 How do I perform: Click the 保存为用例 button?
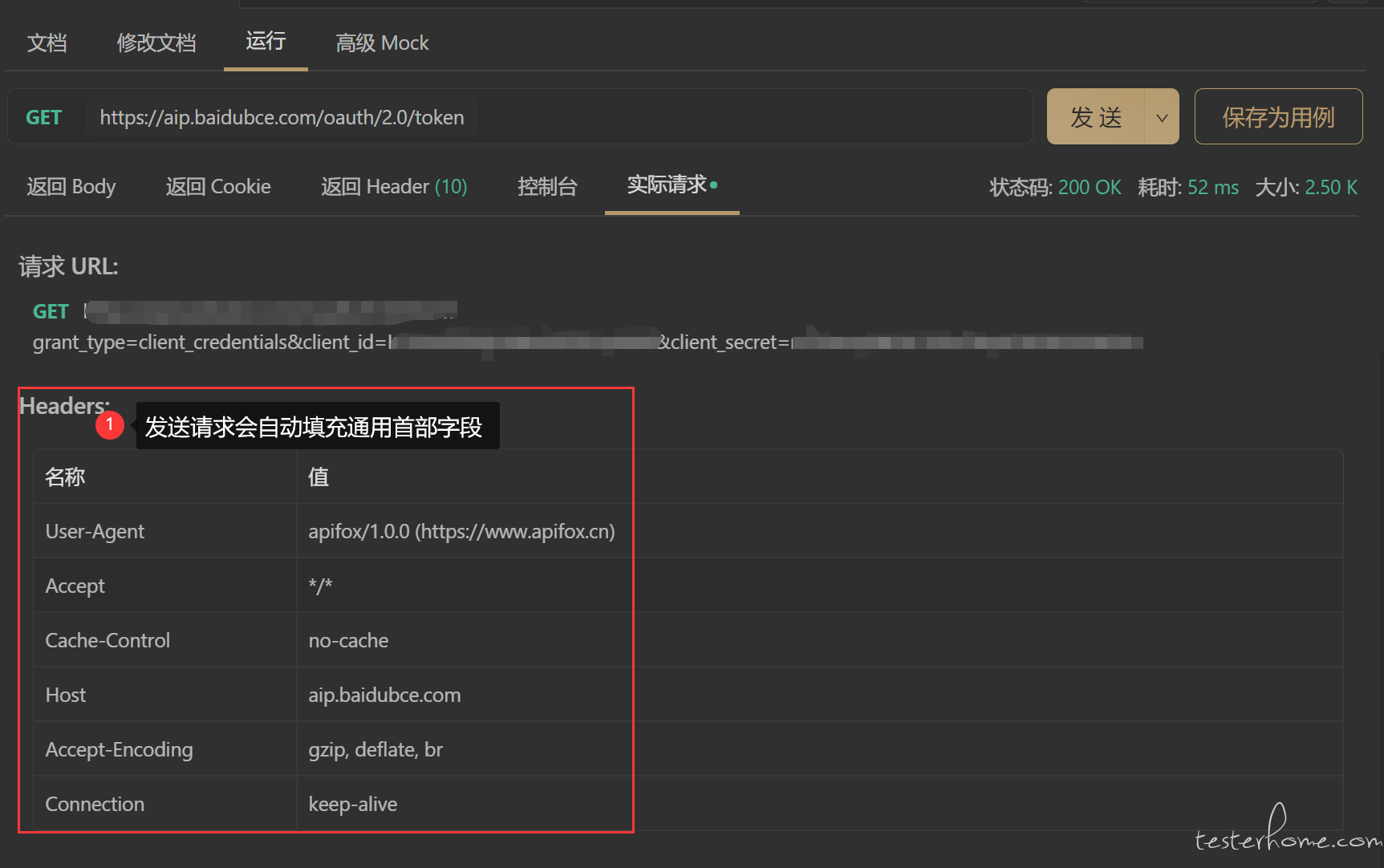(1278, 116)
